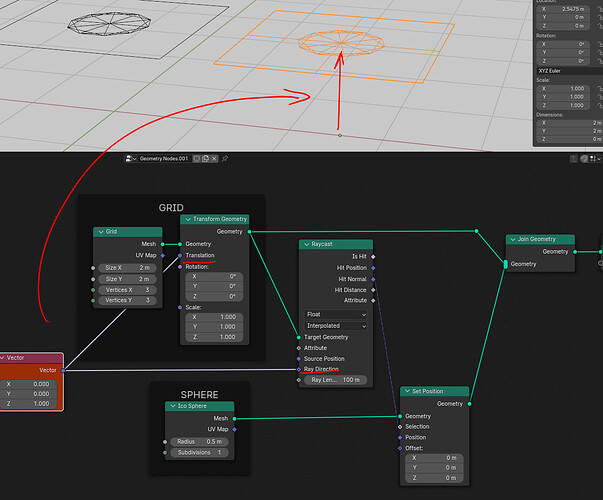This screenshot has height=500, width=603.
Task: Edit sidebar Scale Z 1.000 field
Action: click(563, 105)
